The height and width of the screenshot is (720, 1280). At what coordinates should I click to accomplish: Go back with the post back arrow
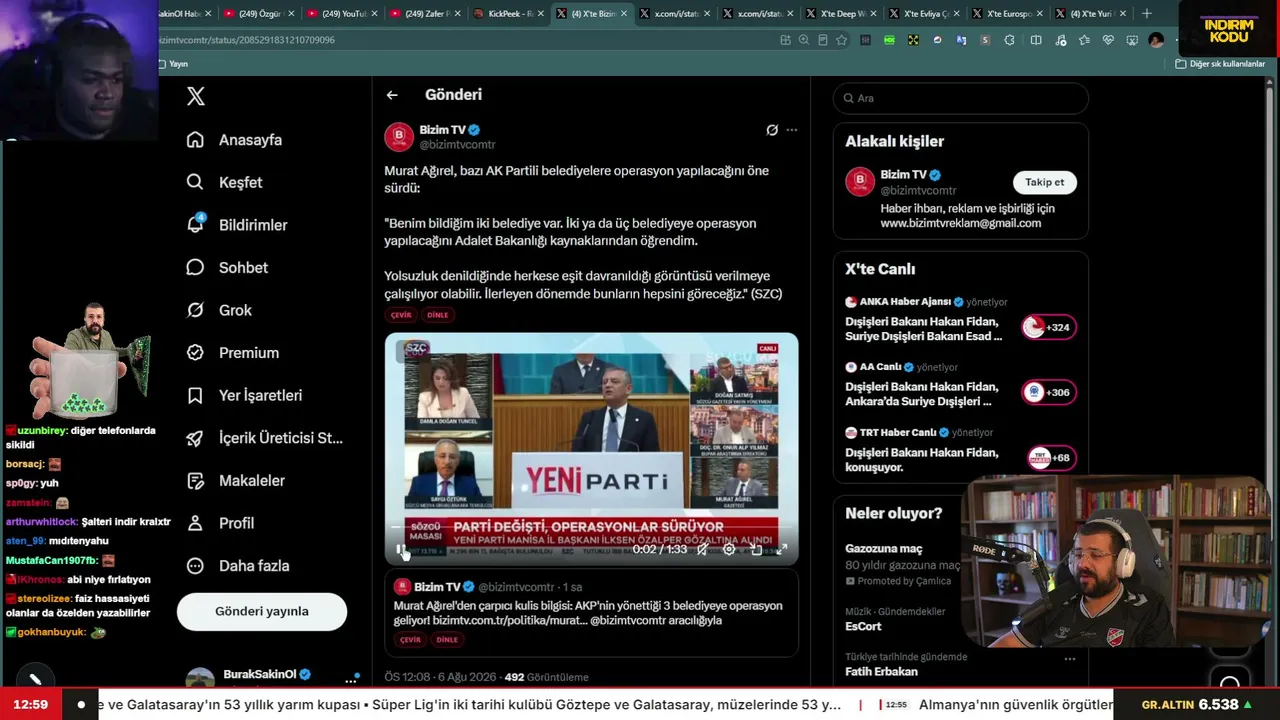tap(392, 95)
